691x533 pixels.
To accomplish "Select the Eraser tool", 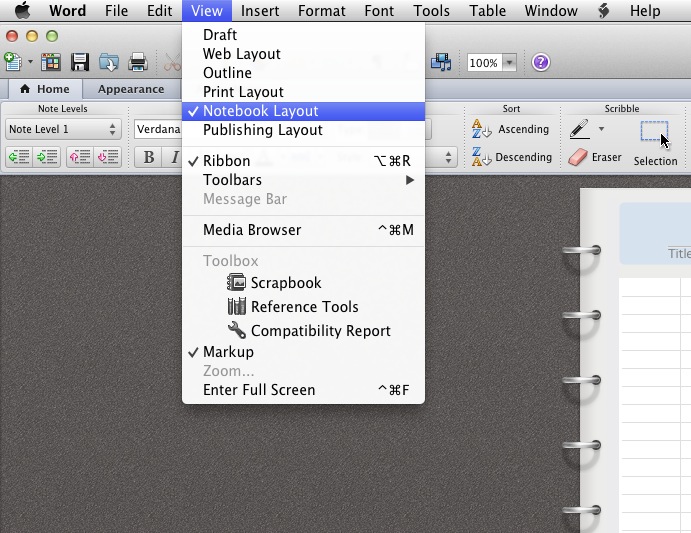I will pyautogui.click(x=595, y=157).
